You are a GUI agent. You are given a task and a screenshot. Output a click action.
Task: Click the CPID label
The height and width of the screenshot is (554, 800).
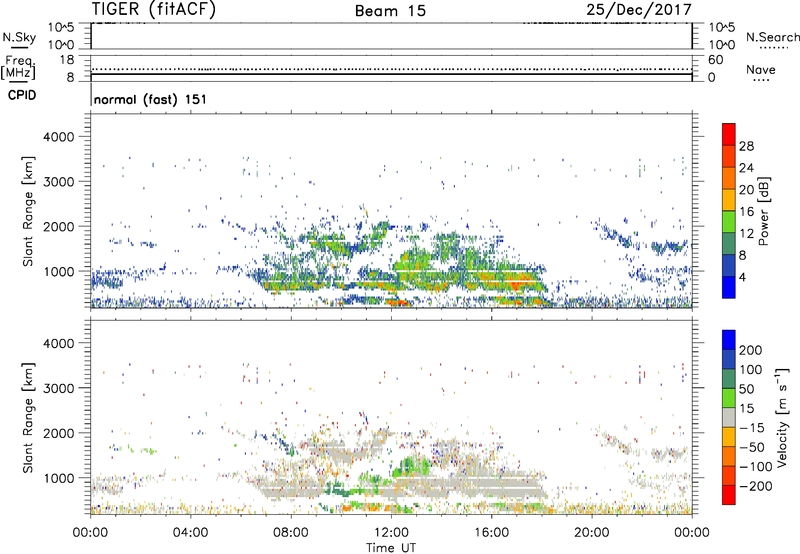pyautogui.click(x=22, y=95)
